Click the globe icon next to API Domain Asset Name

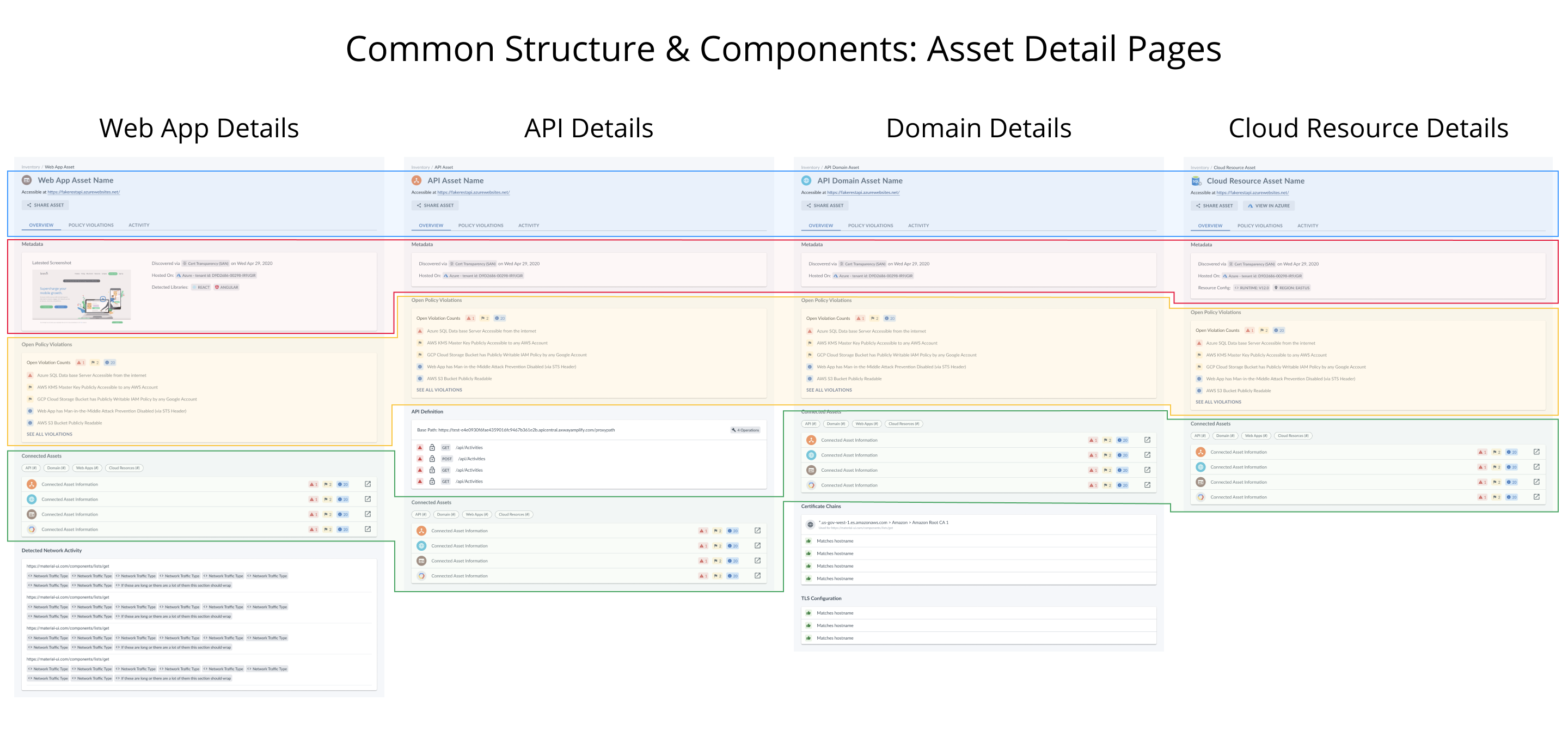tap(806, 180)
